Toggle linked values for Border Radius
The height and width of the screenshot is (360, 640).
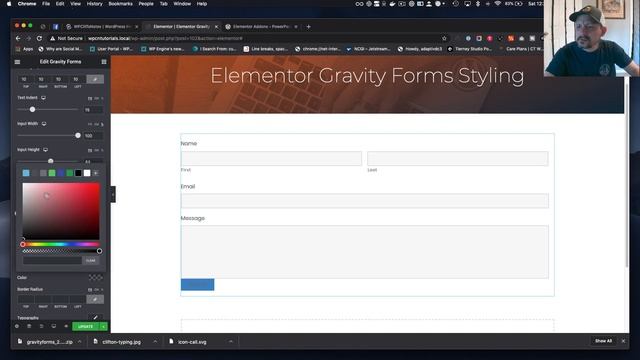(x=95, y=299)
